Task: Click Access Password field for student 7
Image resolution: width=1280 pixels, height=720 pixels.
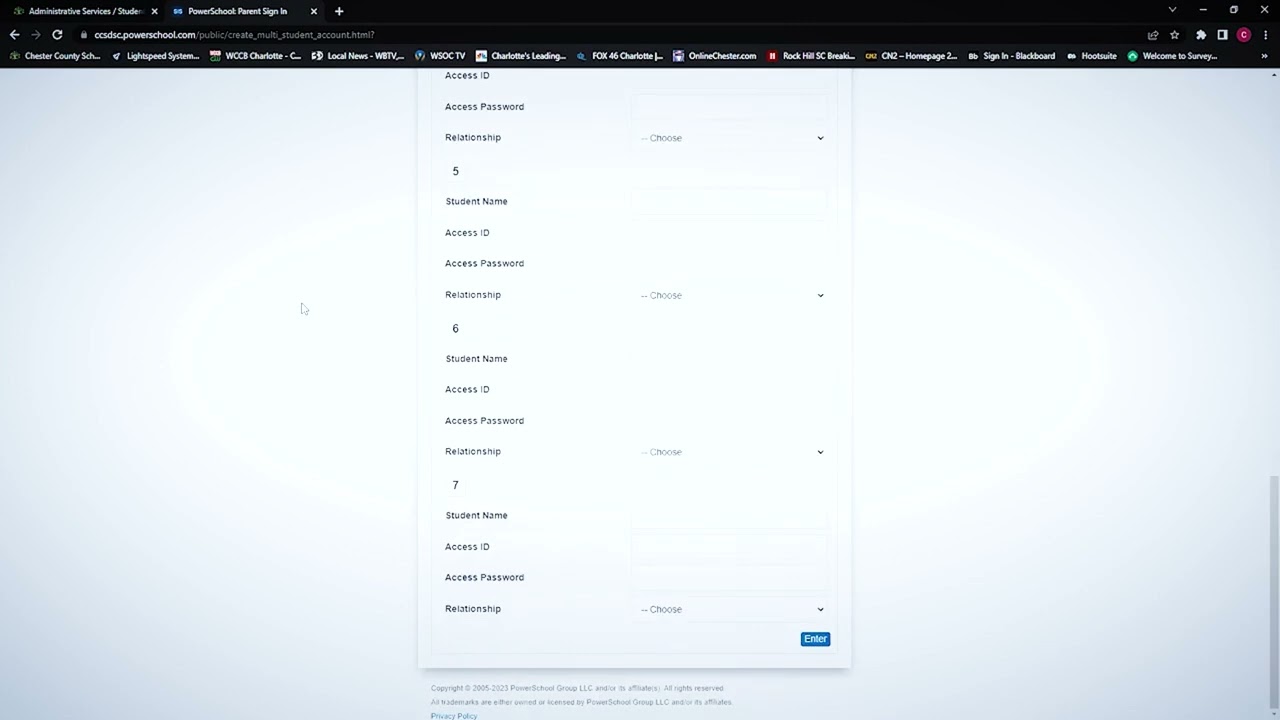Action: coord(731,578)
